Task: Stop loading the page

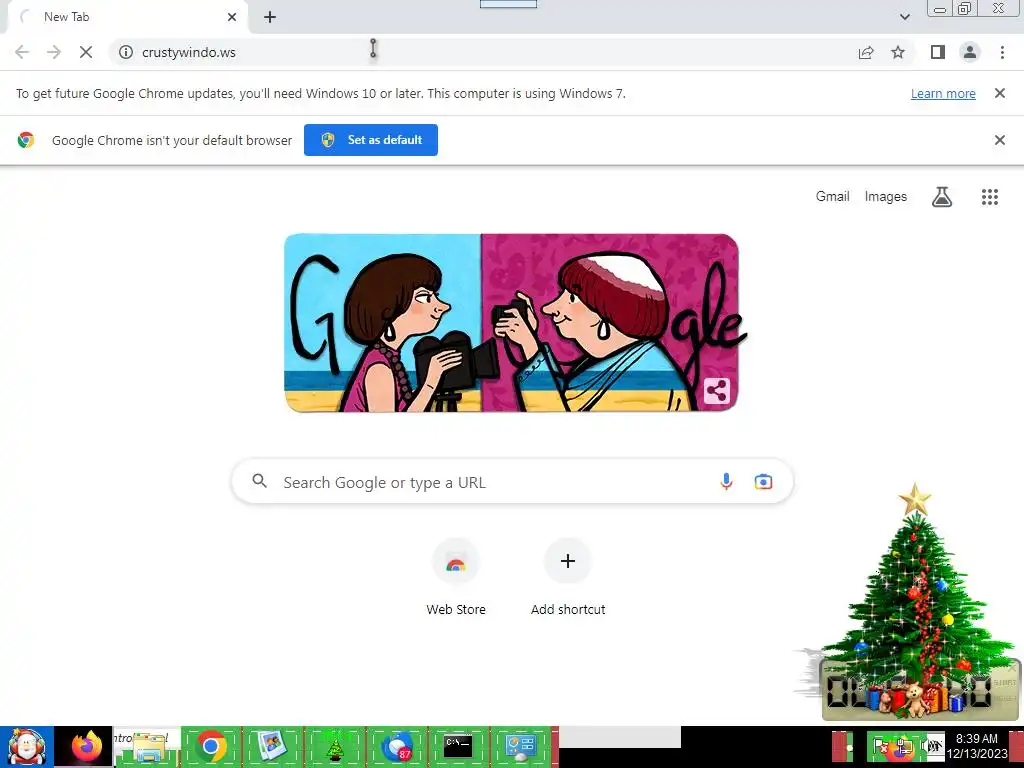Action: 86,52
